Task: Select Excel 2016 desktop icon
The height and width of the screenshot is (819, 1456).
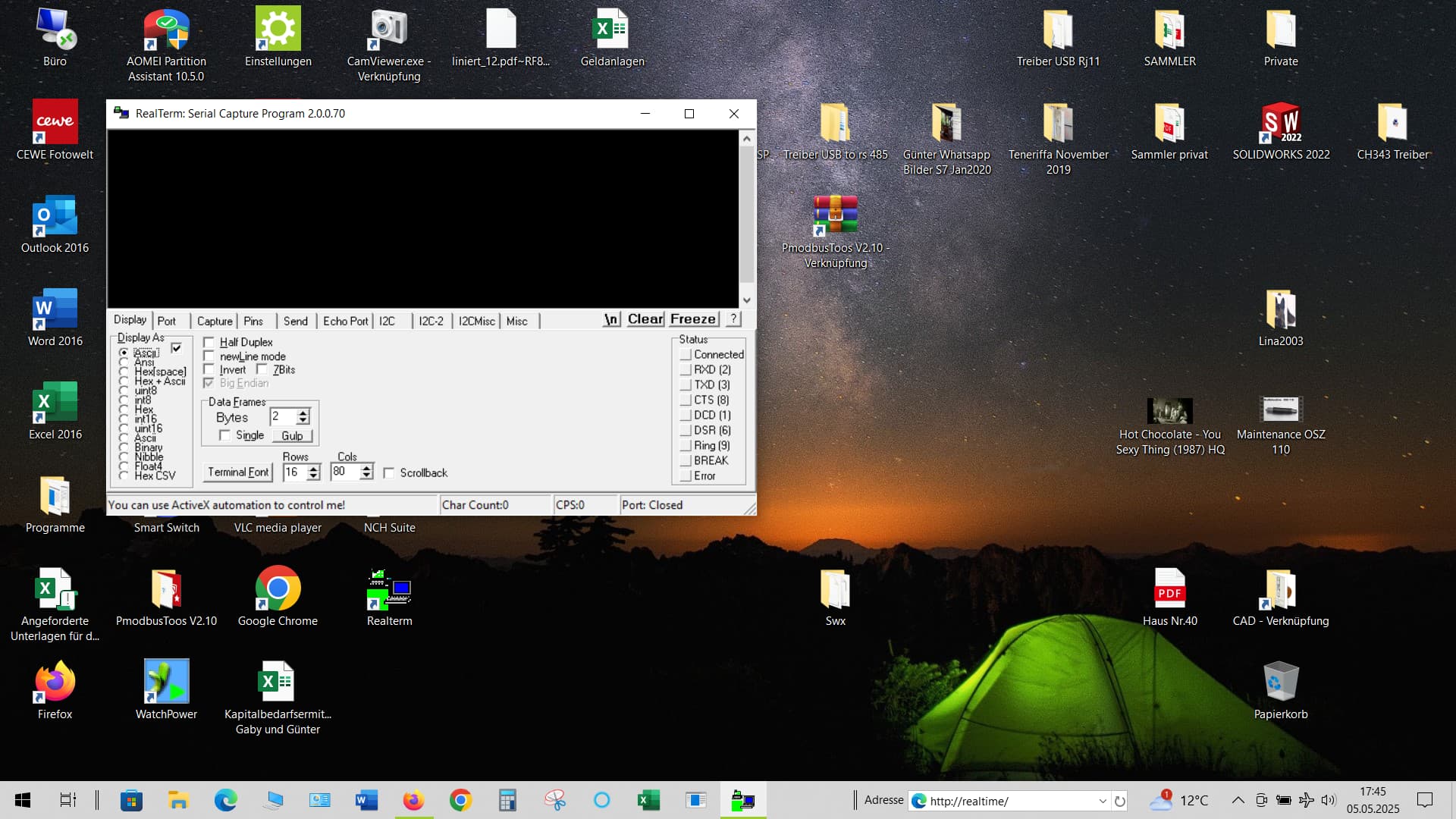Action: click(55, 412)
